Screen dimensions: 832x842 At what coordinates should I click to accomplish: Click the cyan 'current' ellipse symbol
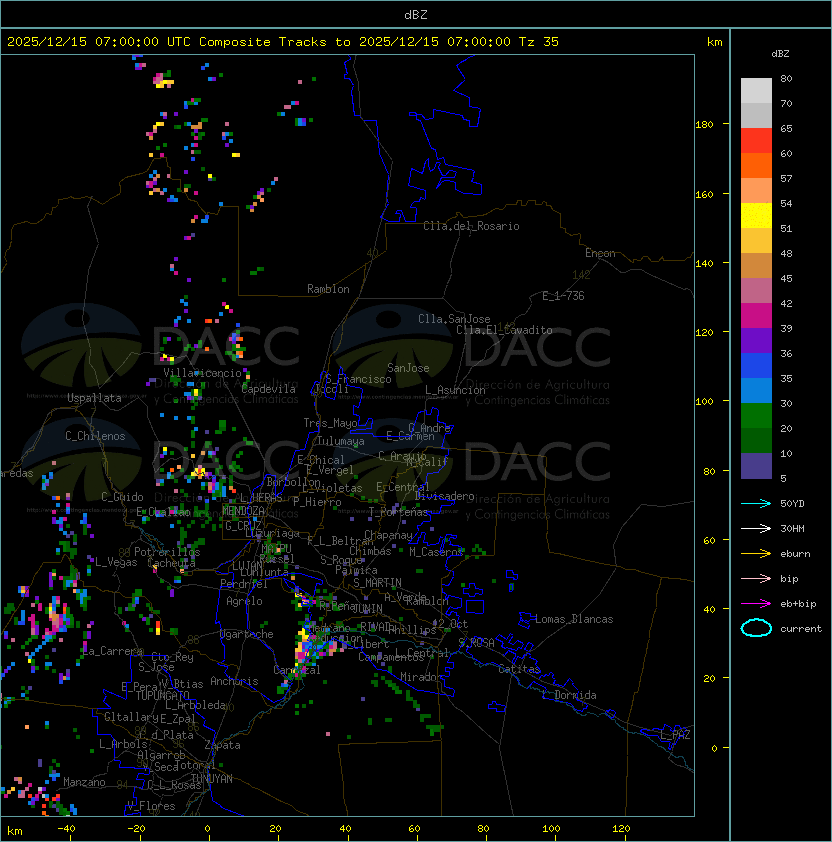click(756, 628)
